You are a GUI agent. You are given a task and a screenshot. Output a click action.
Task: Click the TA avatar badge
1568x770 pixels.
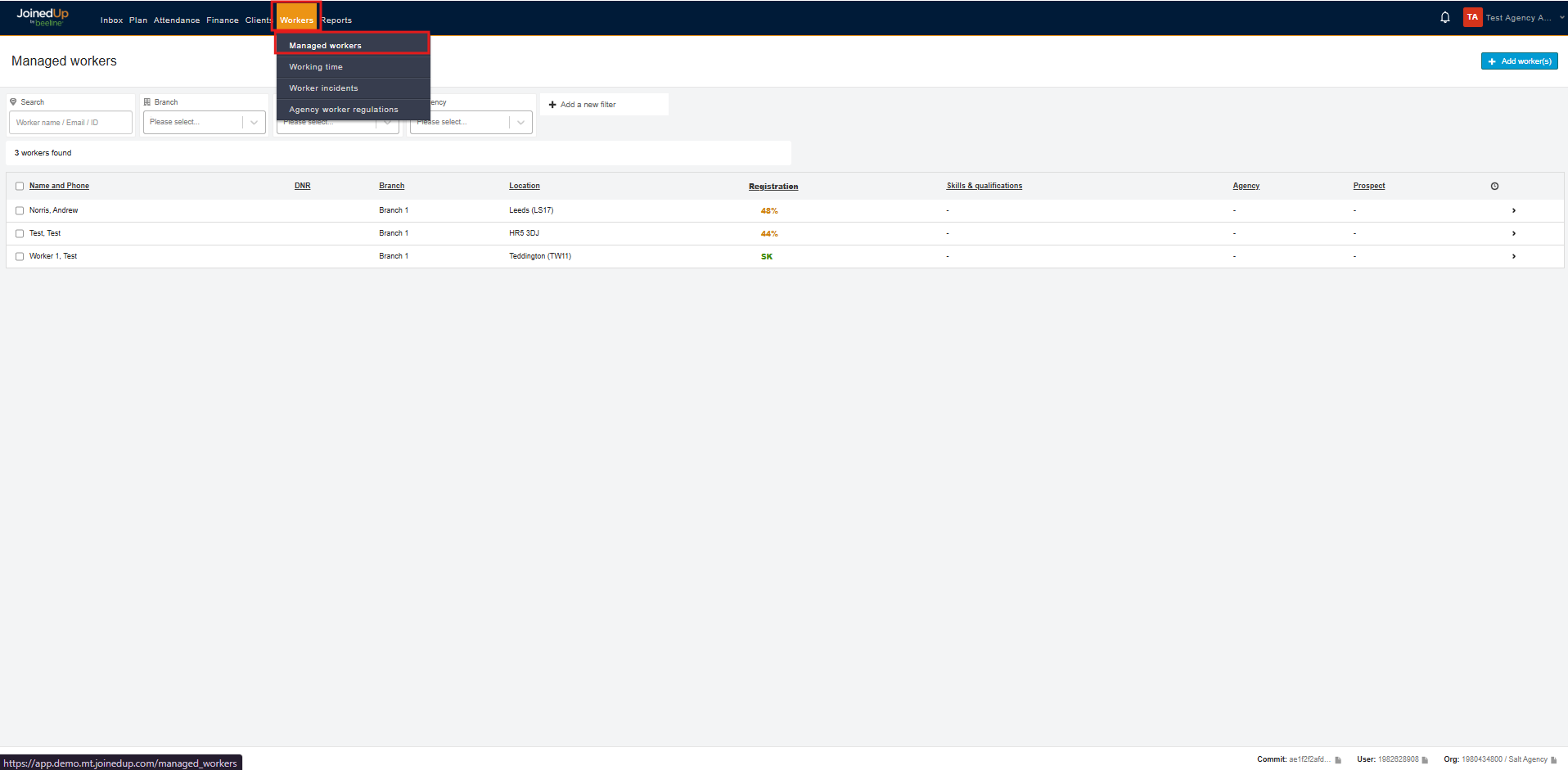[x=1472, y=16]
